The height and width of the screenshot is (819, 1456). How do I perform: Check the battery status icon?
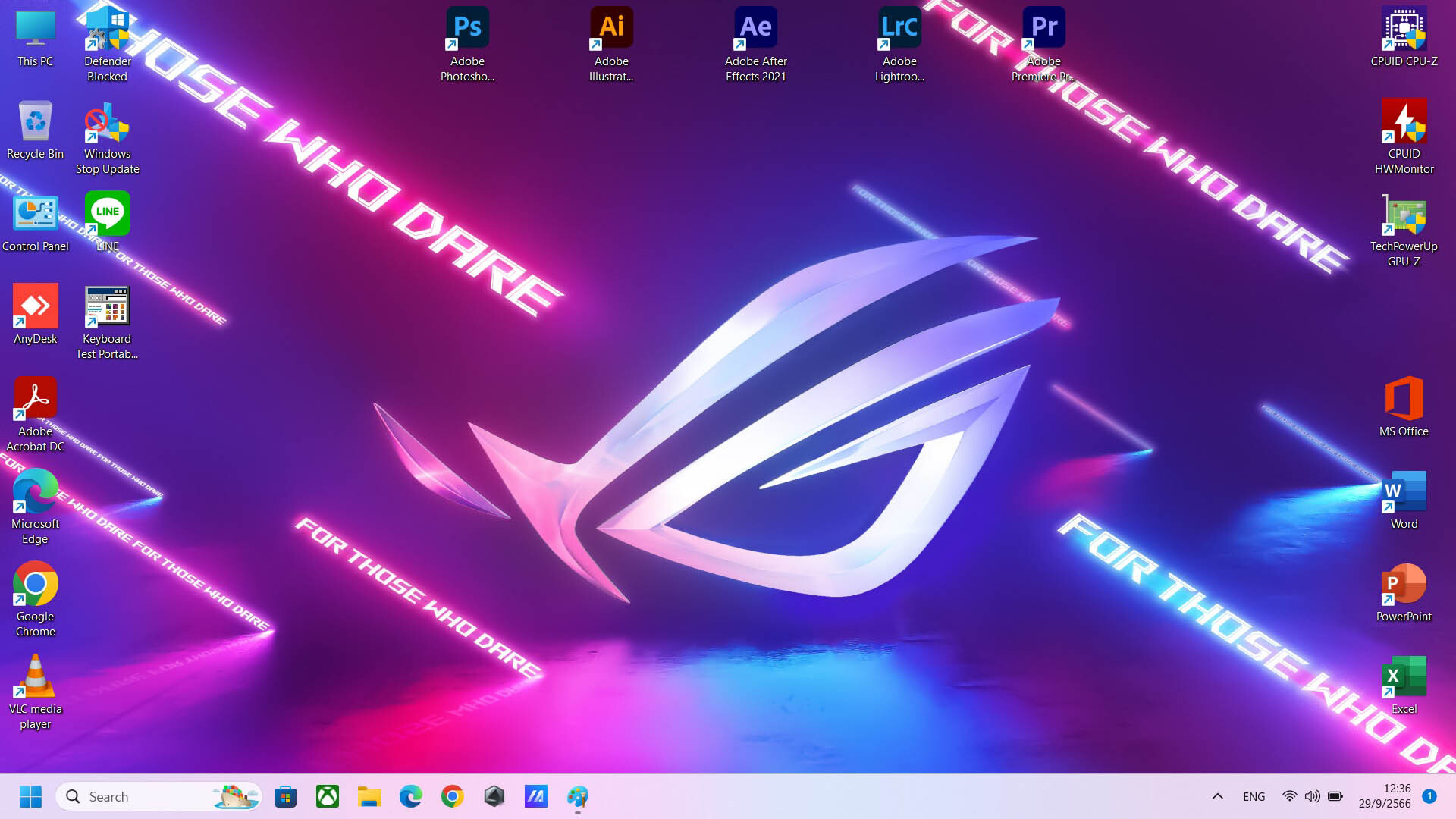point(1335,796)
